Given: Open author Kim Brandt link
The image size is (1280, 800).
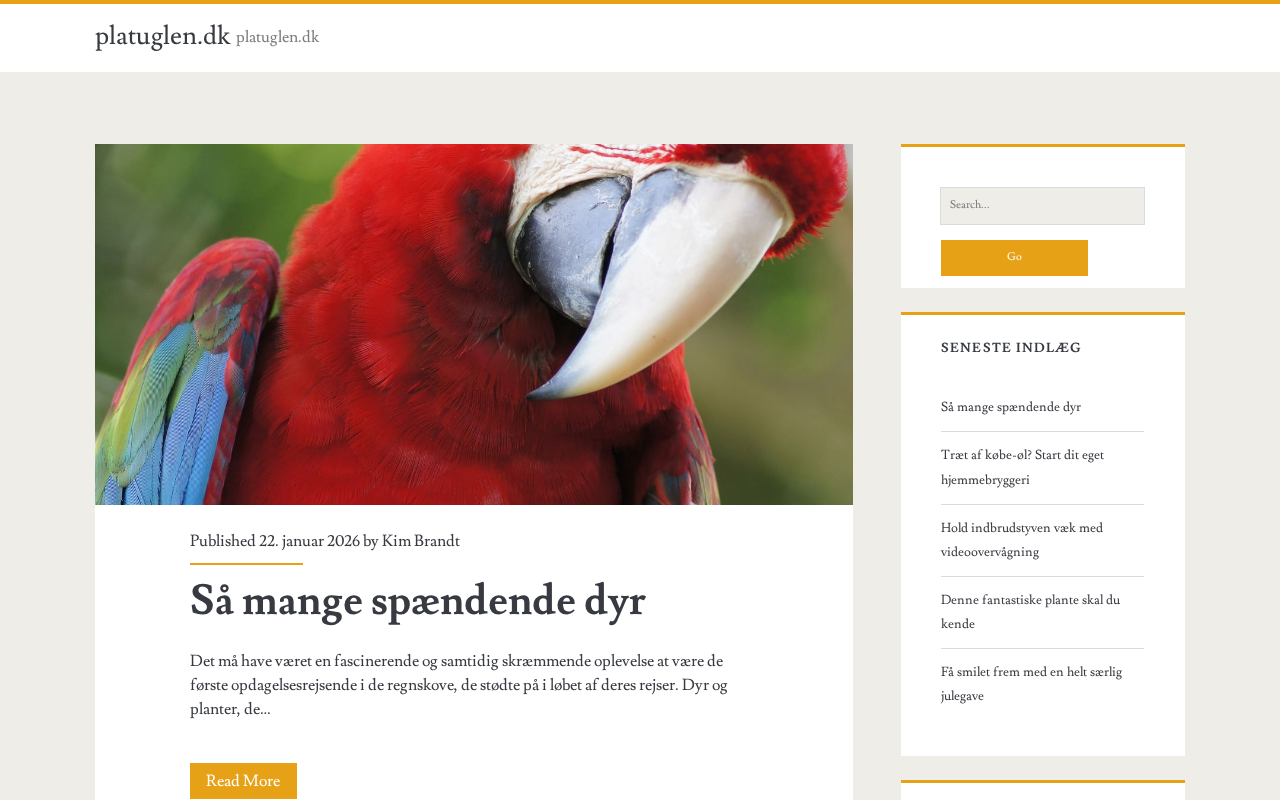Looking at the screenshot, I should coord(421,541).
